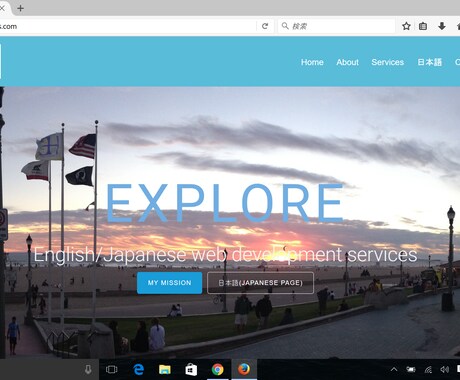Image resolution: width=460 pixels, height=380 pixels.
Task: Open the Services nav link
Action: [388, 62]
